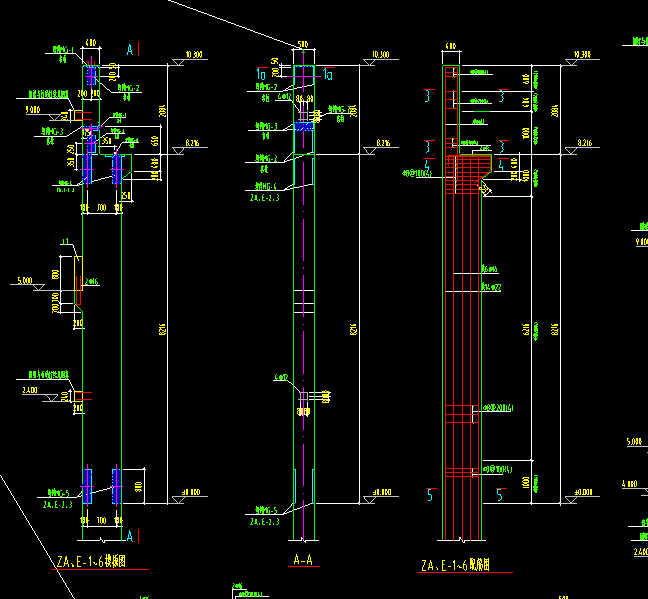Image resolution: width=648 pixels, height=599 pixels.
Task: Click the 300 dimension beside MG-5 plates in 模板图
Action: tap(139, 487)
